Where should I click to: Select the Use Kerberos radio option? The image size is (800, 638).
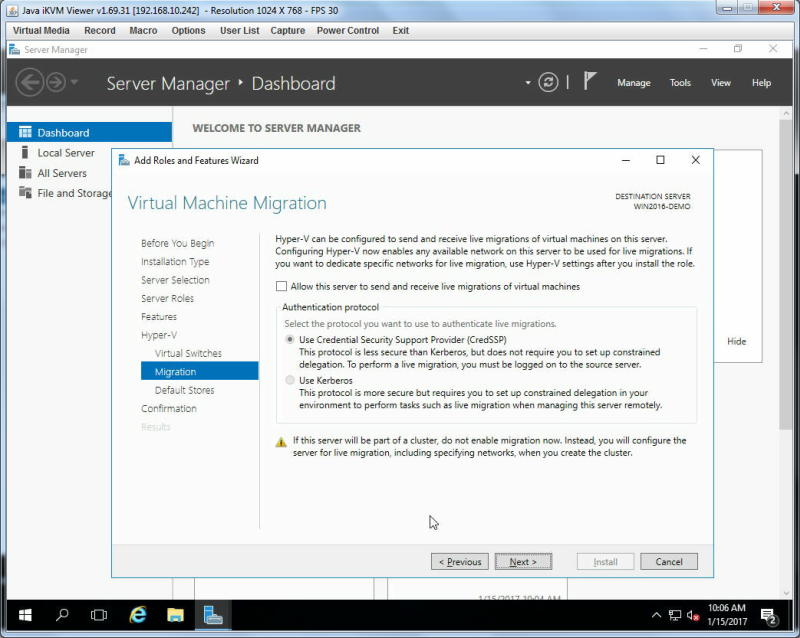click(x=290, y=380)
